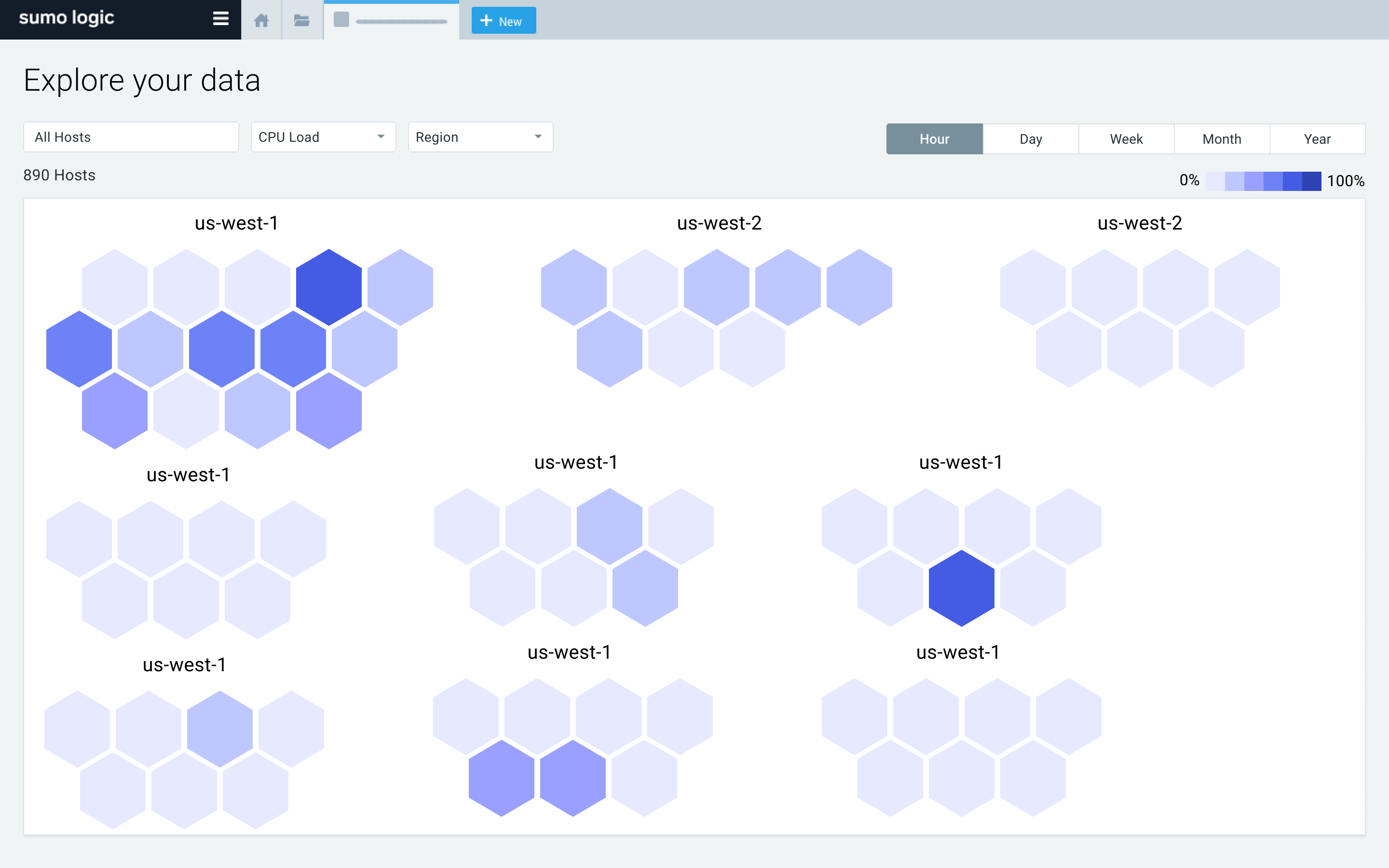1389x868 pixels.
Task: Click the darkest legend color swatch
Action: [1311, 181]
